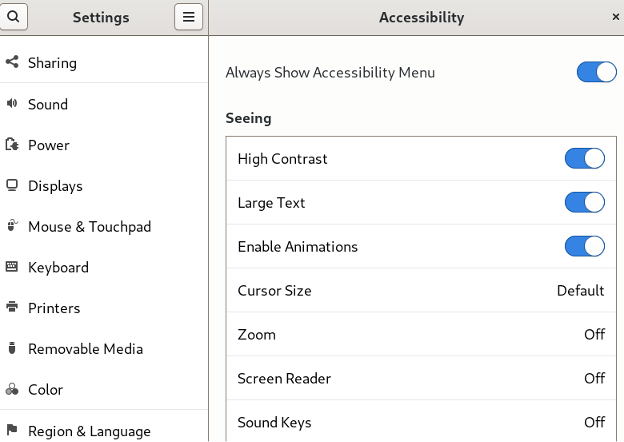Click the Sharing icon in sidebar
Viewport: 624px width, 442px height.
click(12, 62)
